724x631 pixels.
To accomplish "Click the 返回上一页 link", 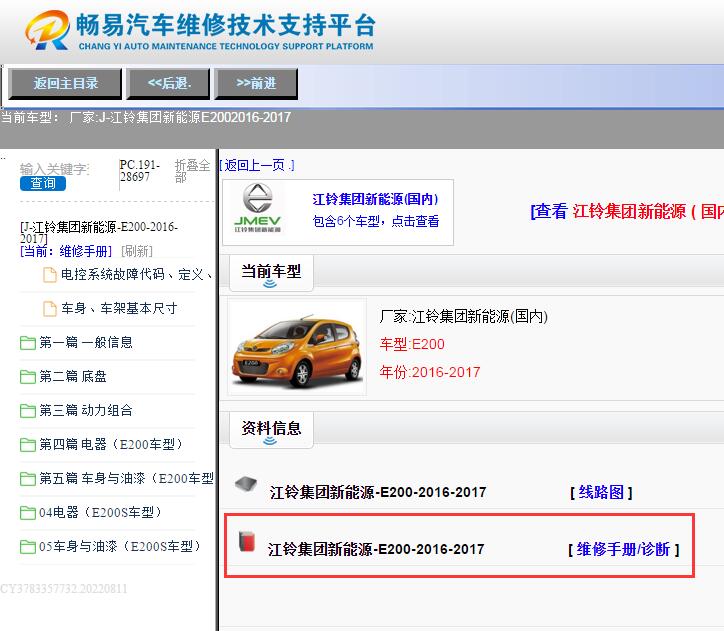I will click(257, 165).
